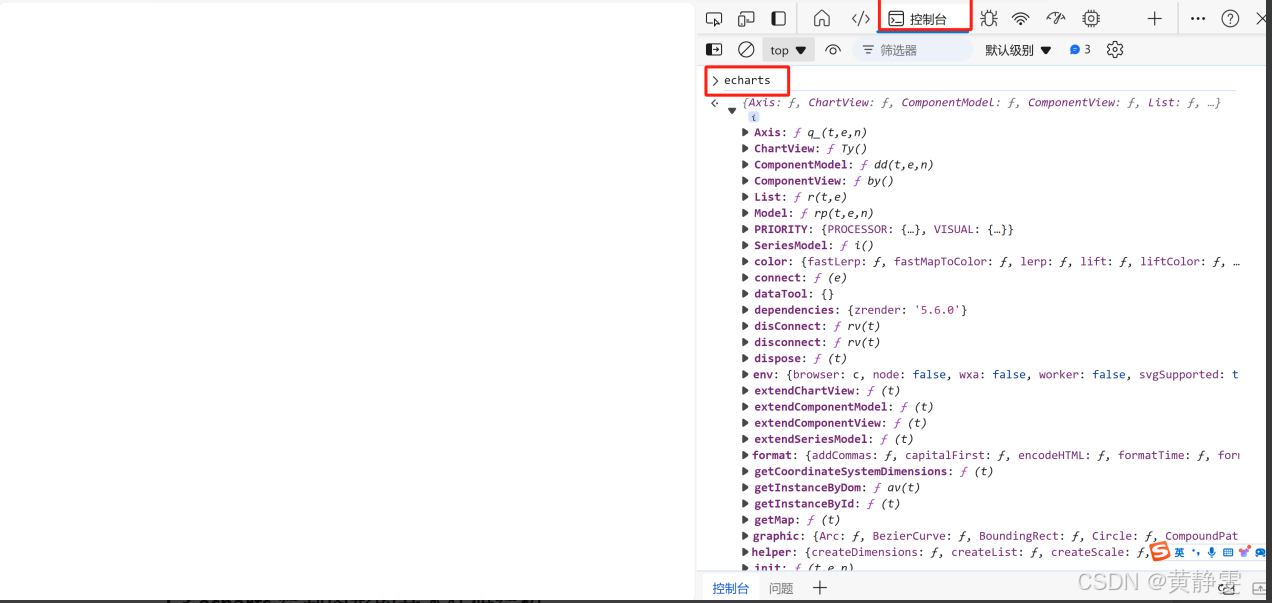Viewport: 1272px width, 603px height.
Task: Toggle device emulation mode
Action: pos(746,18)
